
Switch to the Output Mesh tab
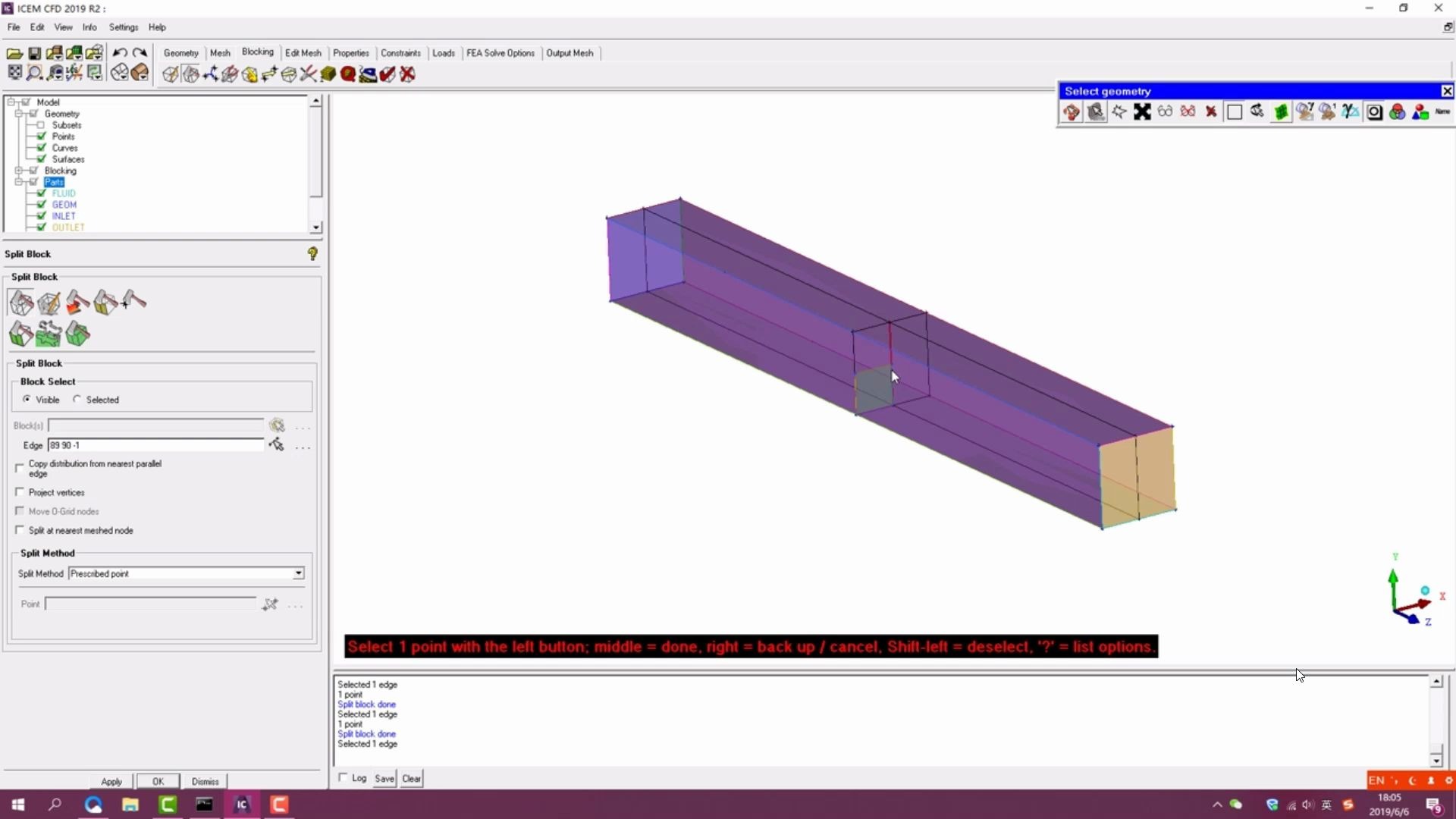[570, 53]
